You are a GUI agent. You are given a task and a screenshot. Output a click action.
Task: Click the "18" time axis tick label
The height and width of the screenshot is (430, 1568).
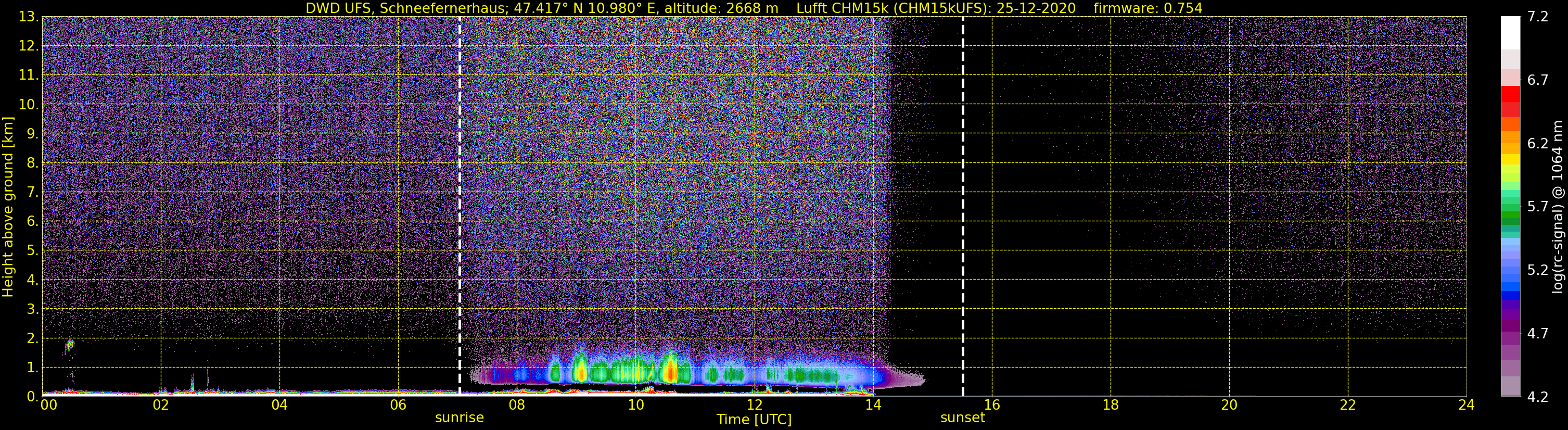coord(1110,405)
